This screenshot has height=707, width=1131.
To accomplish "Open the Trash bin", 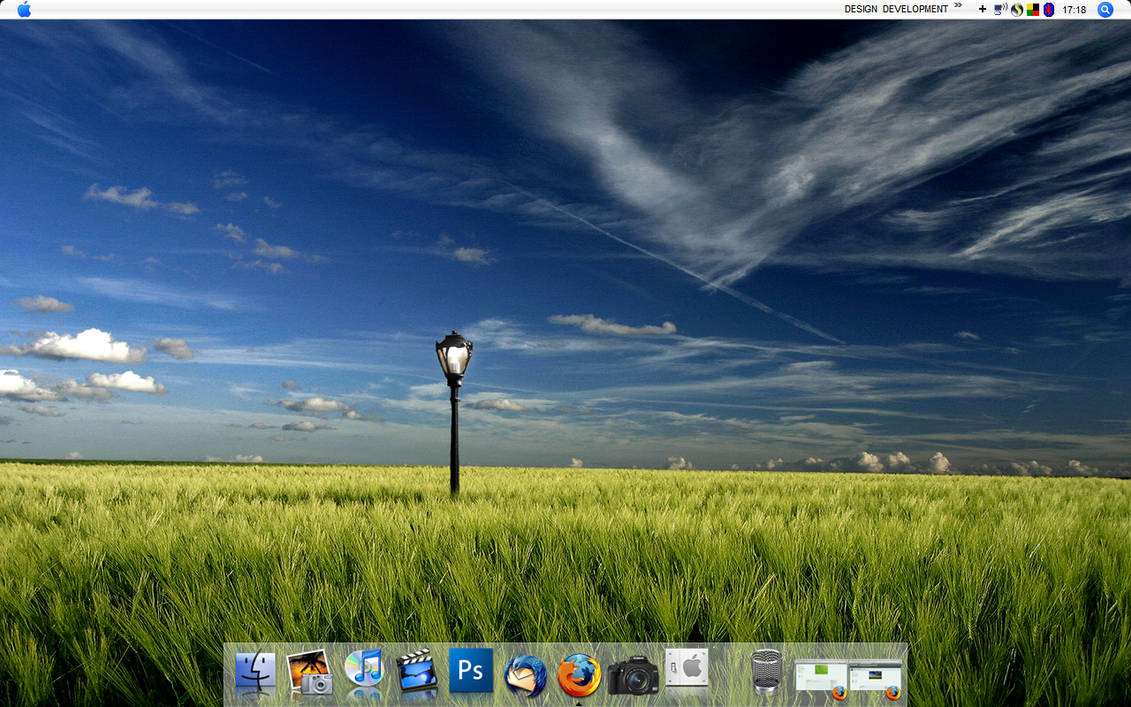I will coord(766,671).
